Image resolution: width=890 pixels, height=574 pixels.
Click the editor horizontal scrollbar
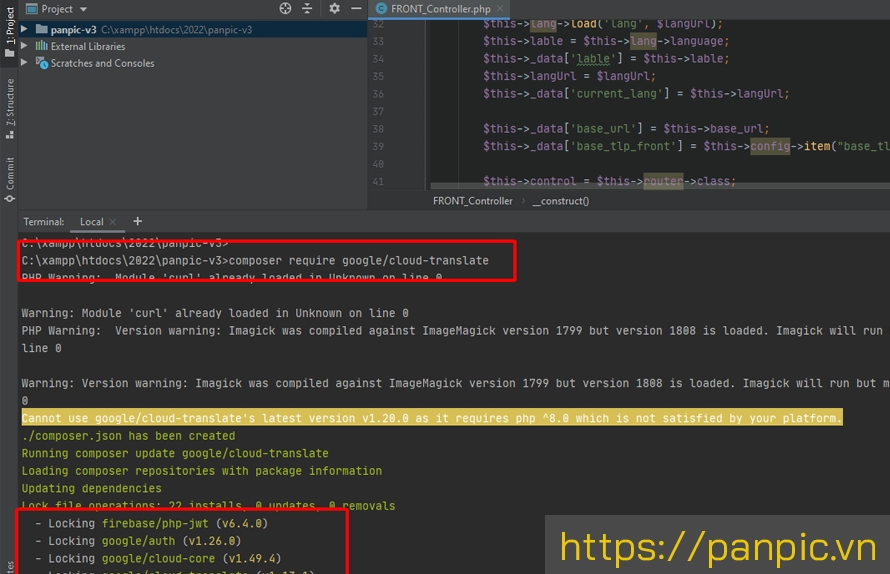(x=660, y=186)
